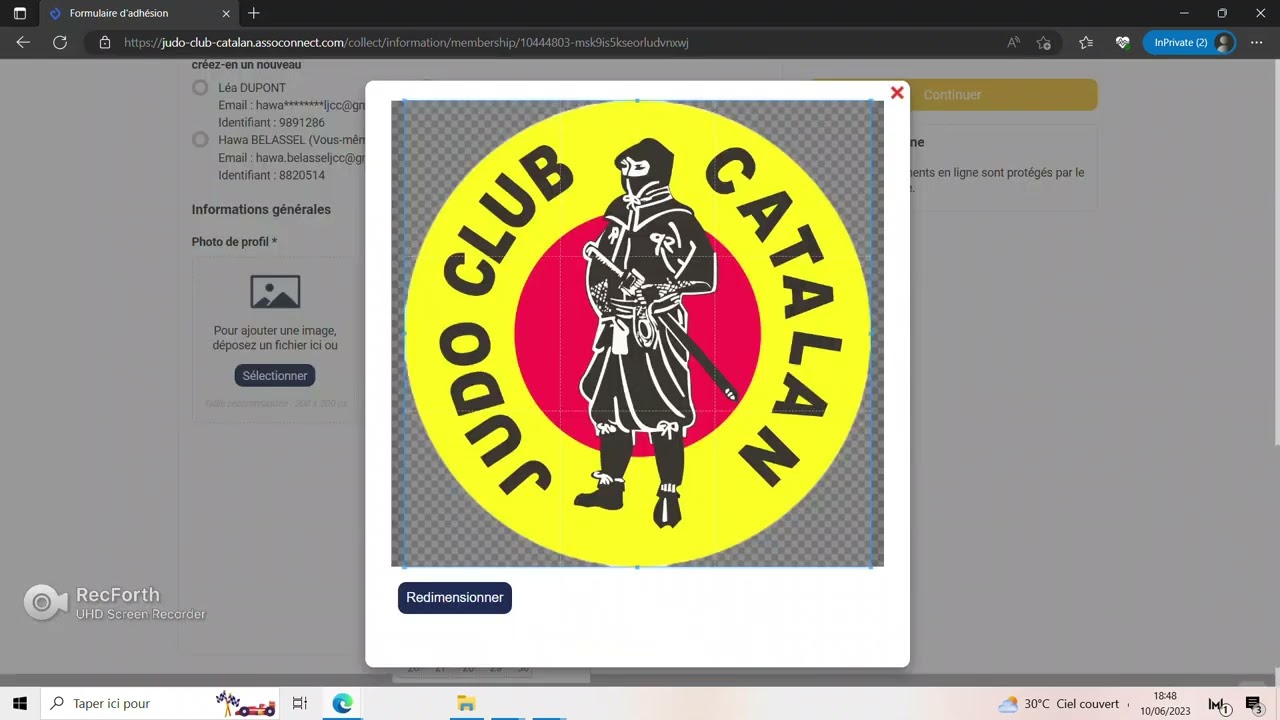Reload the page
The height and width of the screenshot is (720, 1280).
click(60, 42)
